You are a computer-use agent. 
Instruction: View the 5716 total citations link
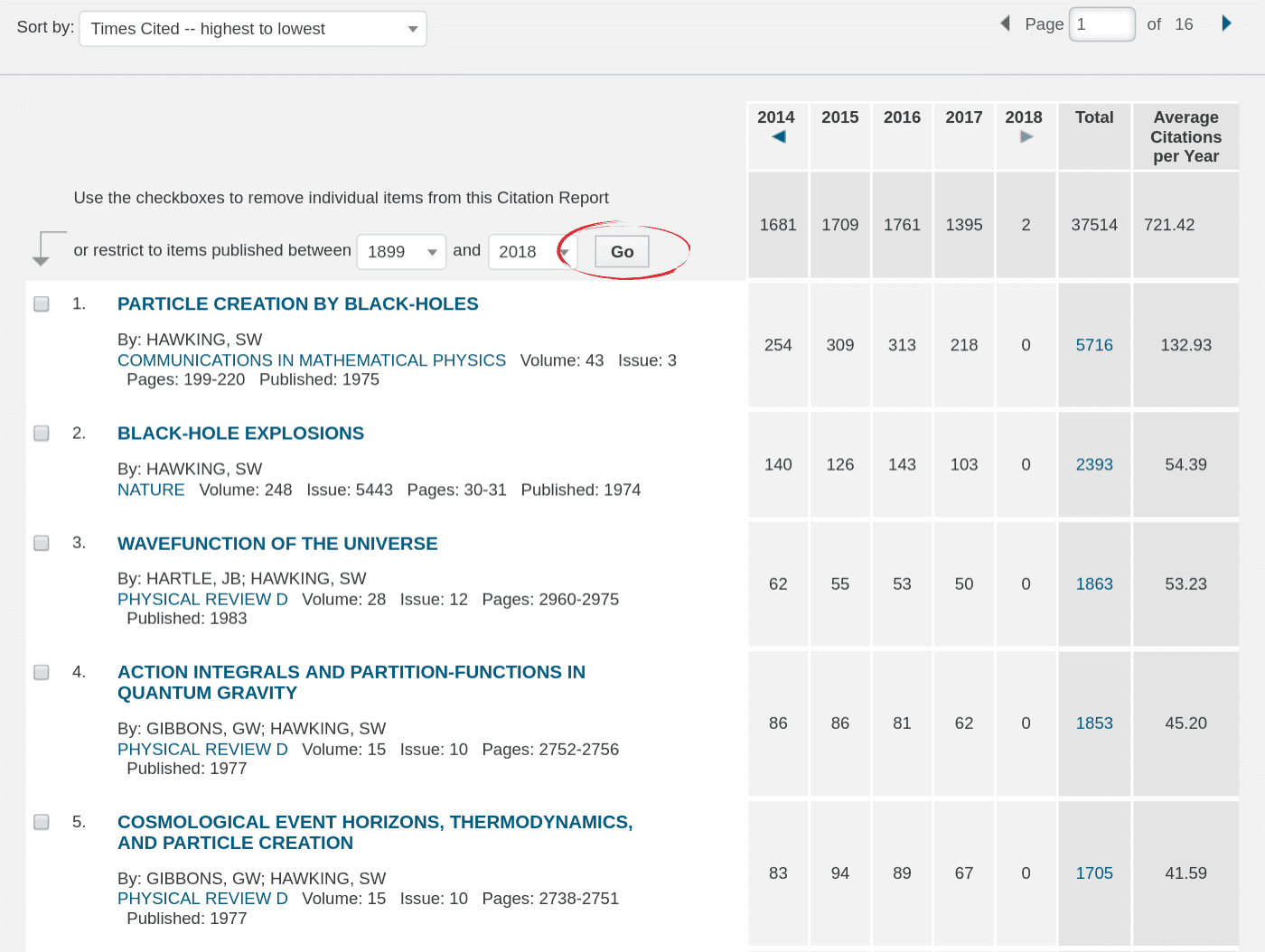(1094, 345)
